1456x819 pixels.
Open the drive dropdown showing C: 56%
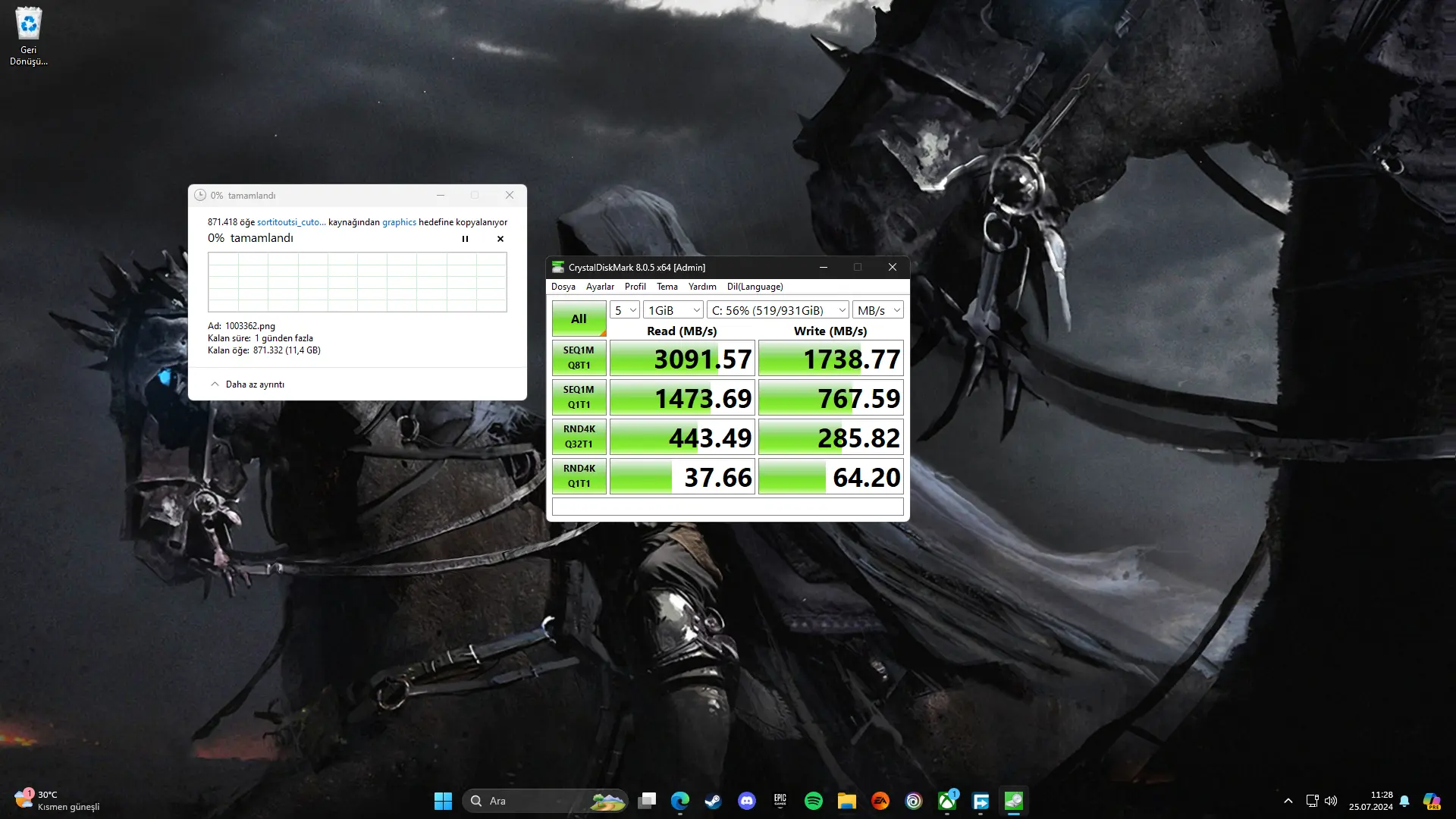point(778,310)
